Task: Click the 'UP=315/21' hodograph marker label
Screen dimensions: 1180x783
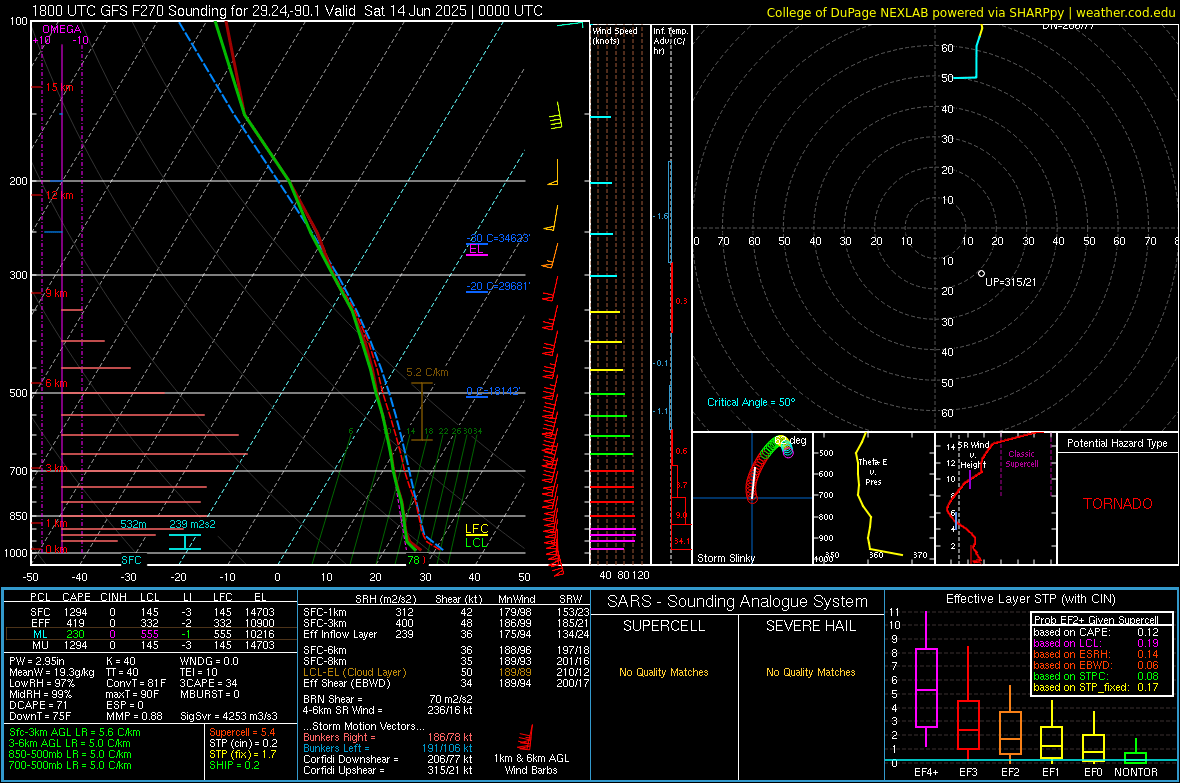Action: (1011, 282)
